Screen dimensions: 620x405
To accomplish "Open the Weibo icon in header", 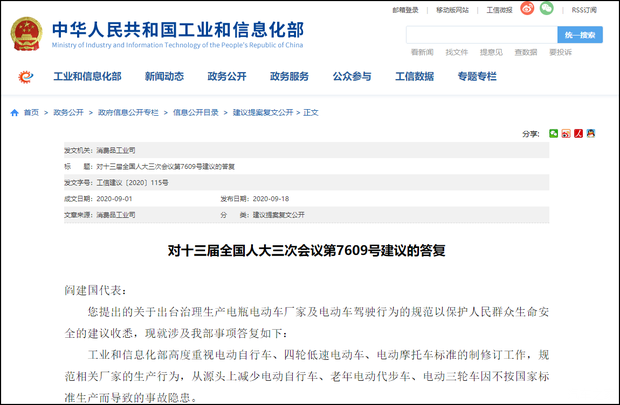I will pyautogui.click(x=527, y=8).
